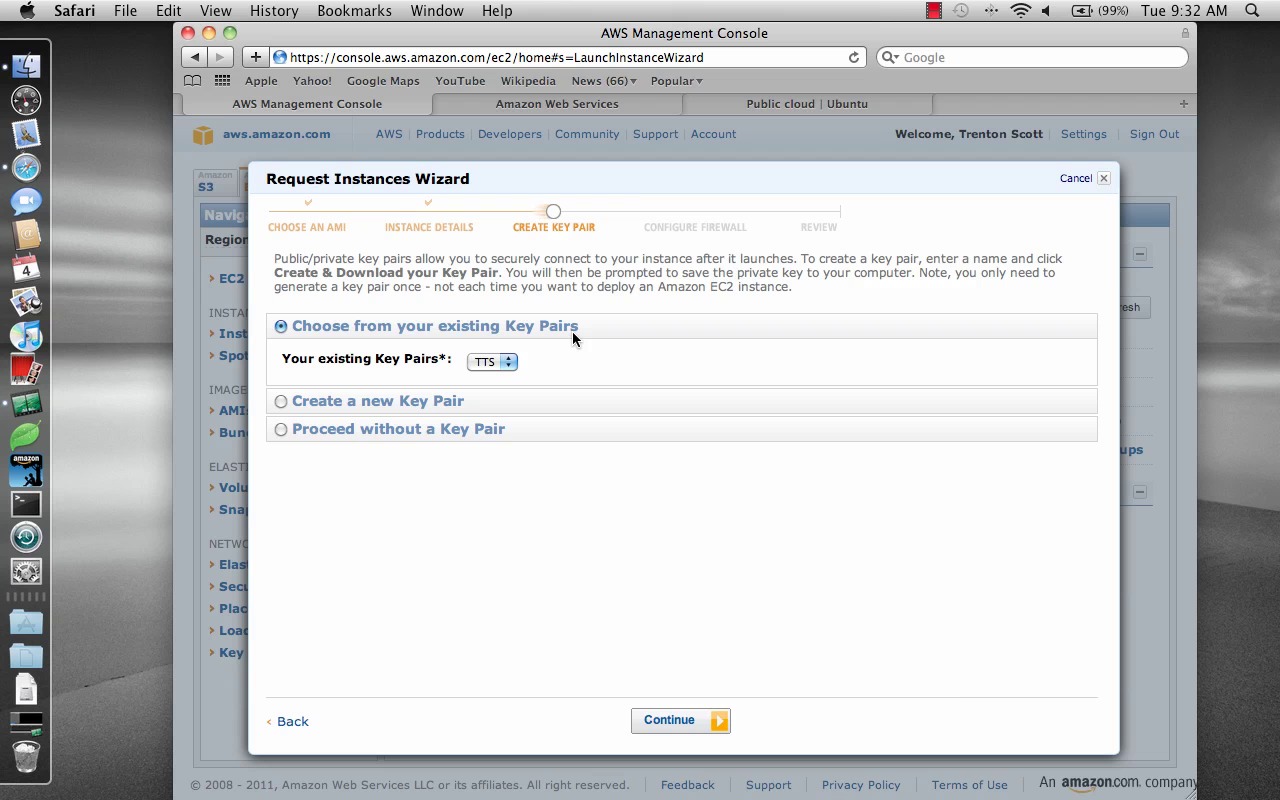Click the Configure Firewall step label
Screen dimensions: 1280x800
[x=695, y=227]
